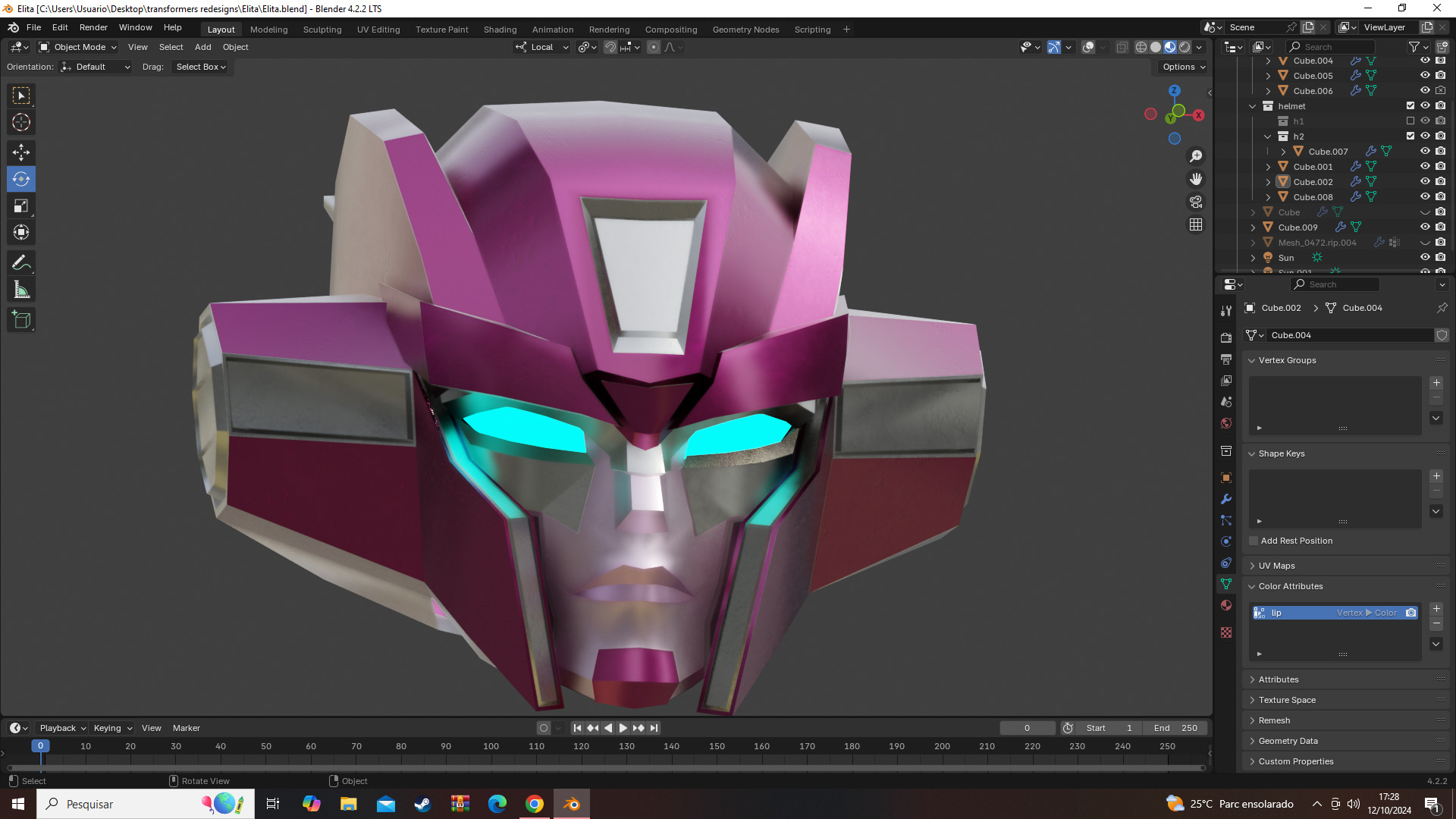The height and width of the screenshot is (819, 1456).
Task: Switch to Wireframe viewport shading
Action: coord(1141,47)
